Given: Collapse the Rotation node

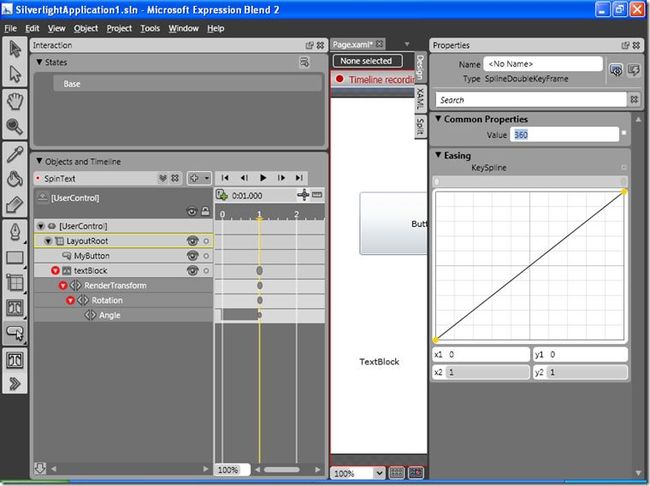Looking at the screenshot, I should pyautogui.click(x=70, y=301).
